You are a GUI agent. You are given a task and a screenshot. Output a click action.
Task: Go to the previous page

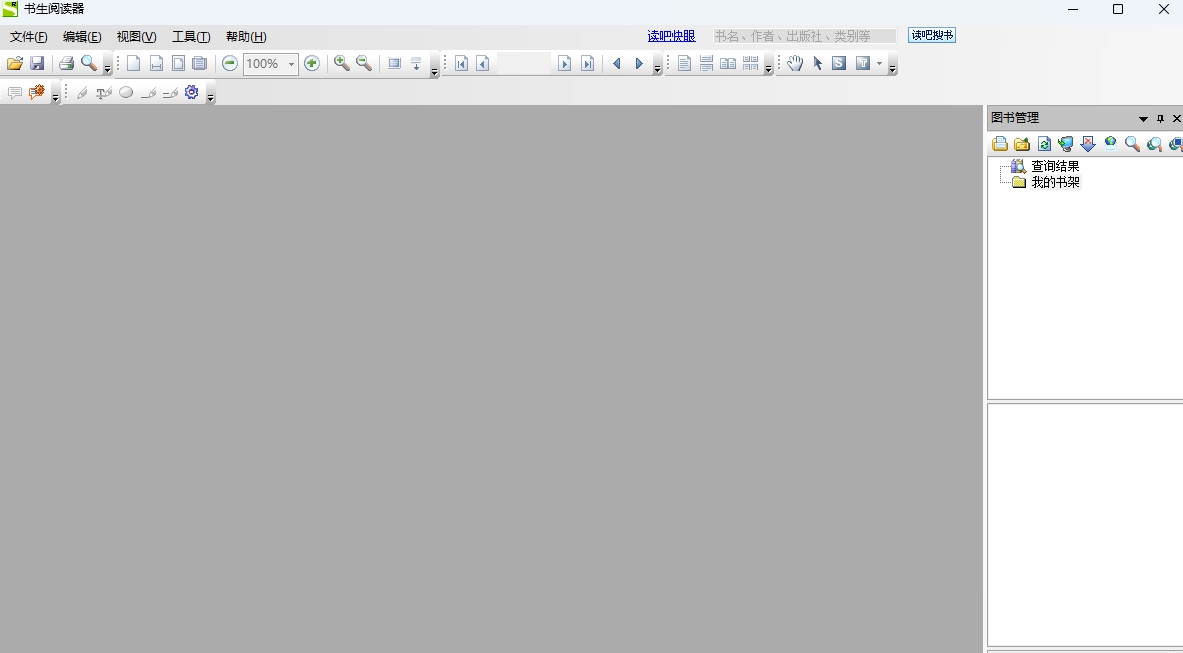483,63
